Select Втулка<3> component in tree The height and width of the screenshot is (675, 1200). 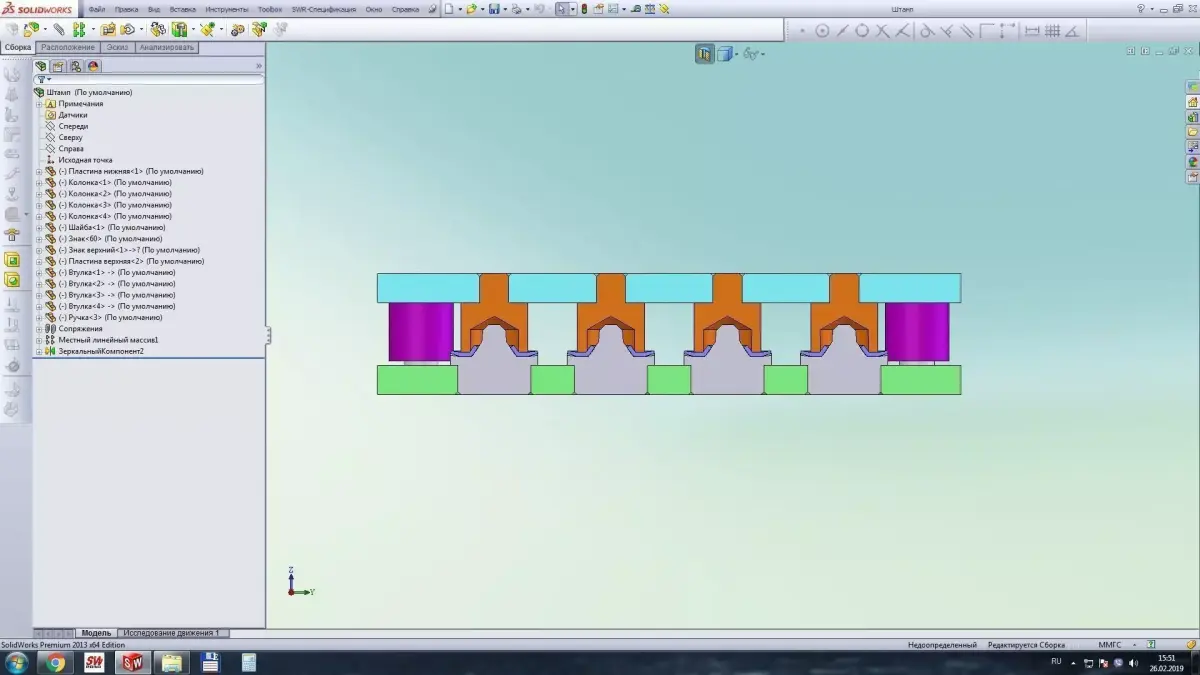117,295
